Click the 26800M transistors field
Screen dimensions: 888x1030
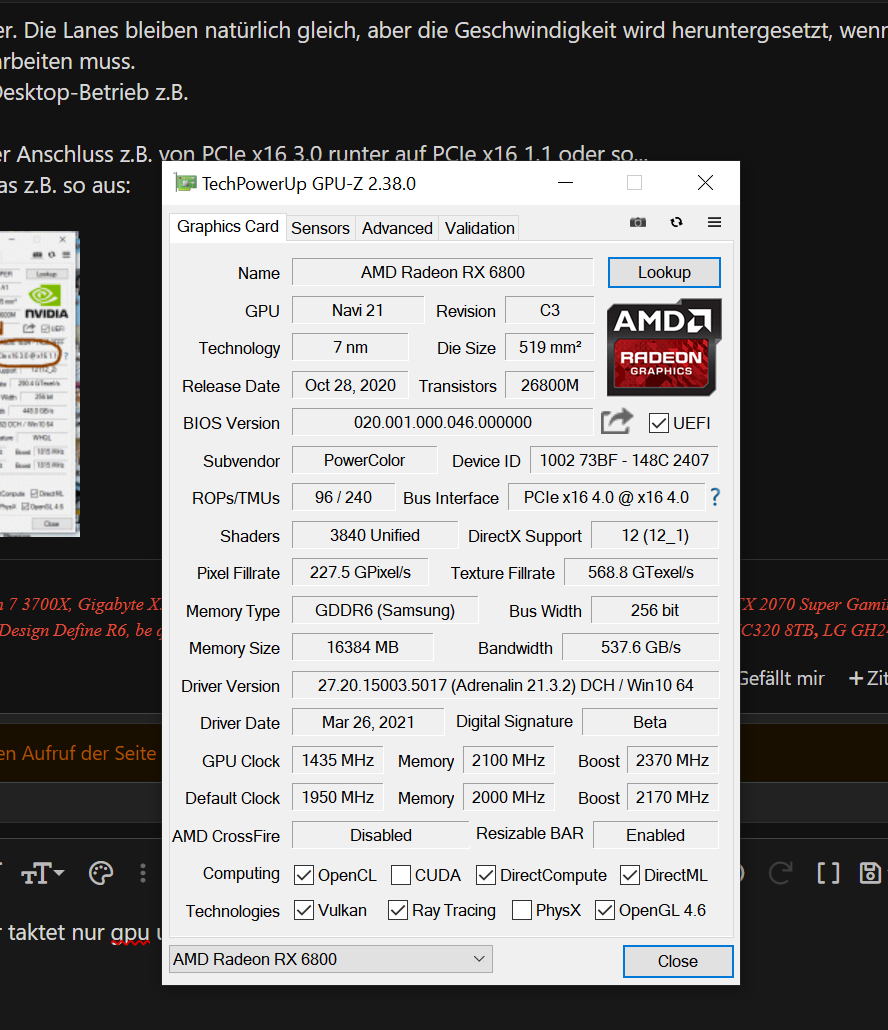(550, 385)
